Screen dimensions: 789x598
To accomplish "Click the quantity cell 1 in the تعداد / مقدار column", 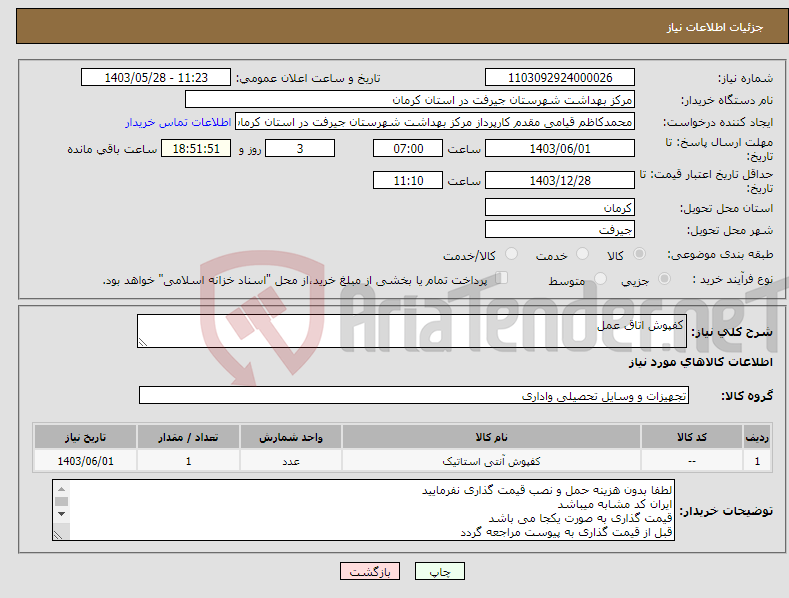I will (x=188, y=461).
